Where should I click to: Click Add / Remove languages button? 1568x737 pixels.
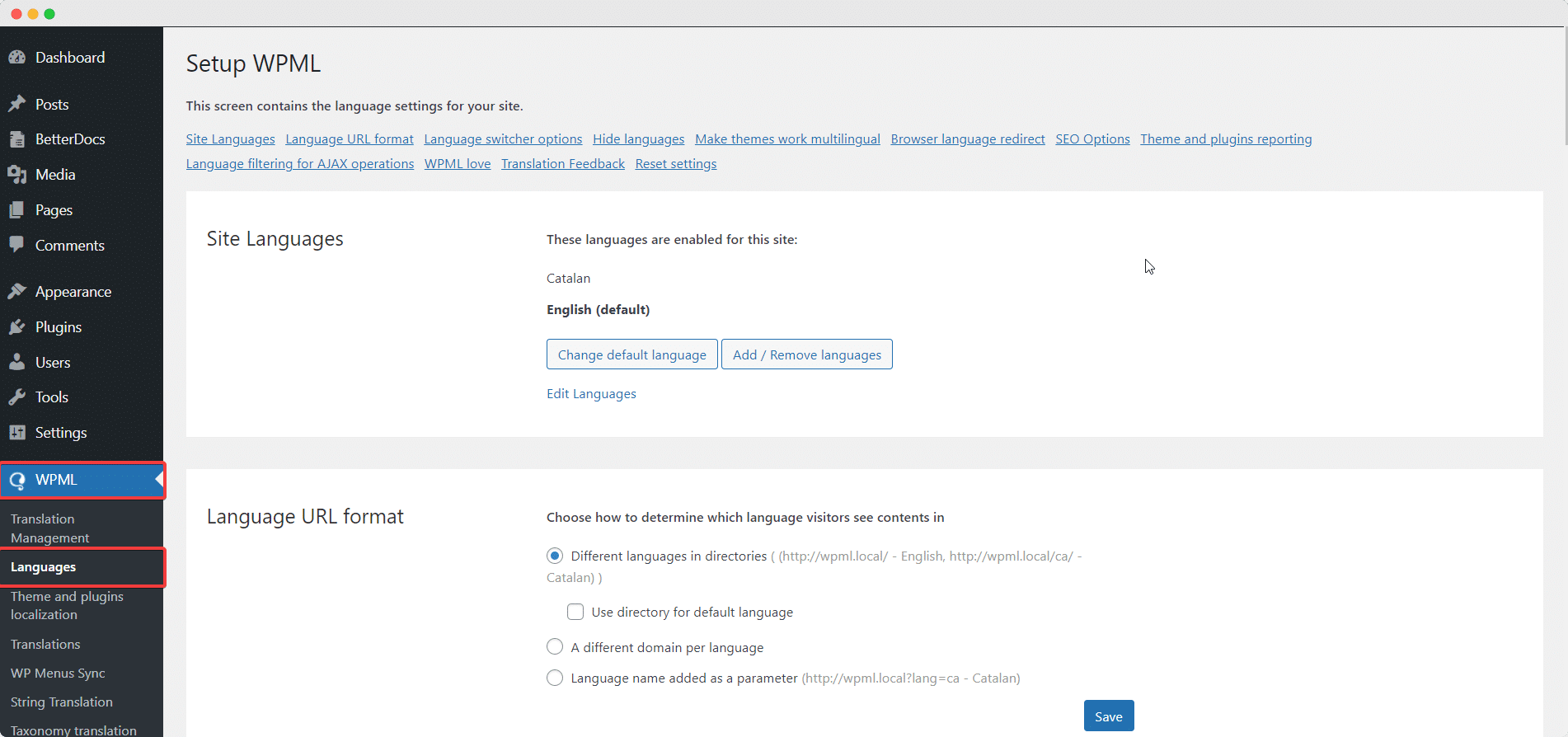807,354
